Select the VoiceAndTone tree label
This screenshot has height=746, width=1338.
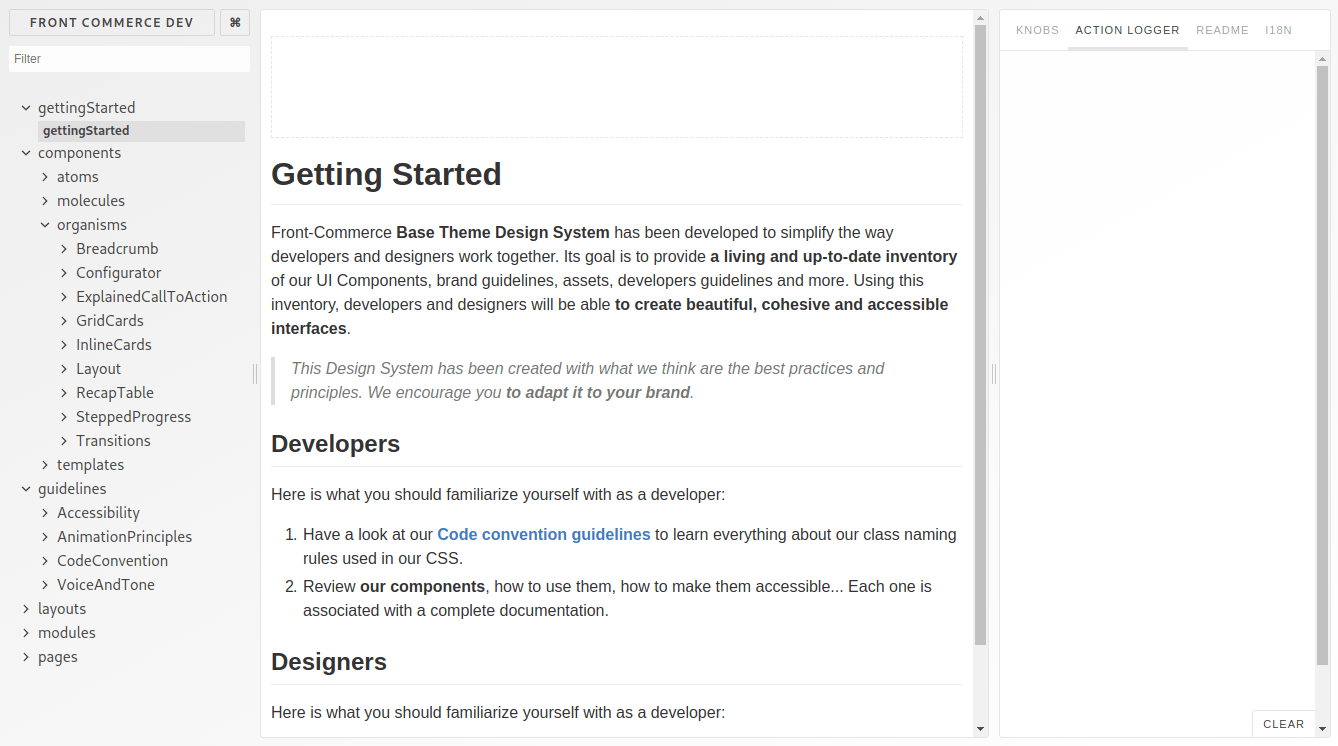click(x=106, y=585)
